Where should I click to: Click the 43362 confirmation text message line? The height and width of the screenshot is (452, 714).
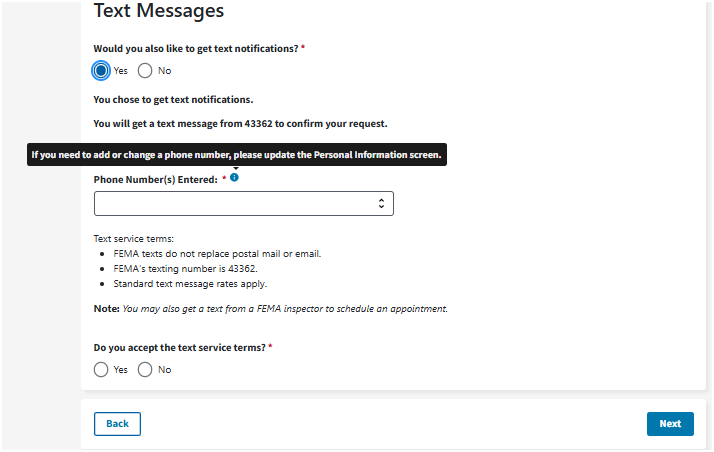[240, 124]
